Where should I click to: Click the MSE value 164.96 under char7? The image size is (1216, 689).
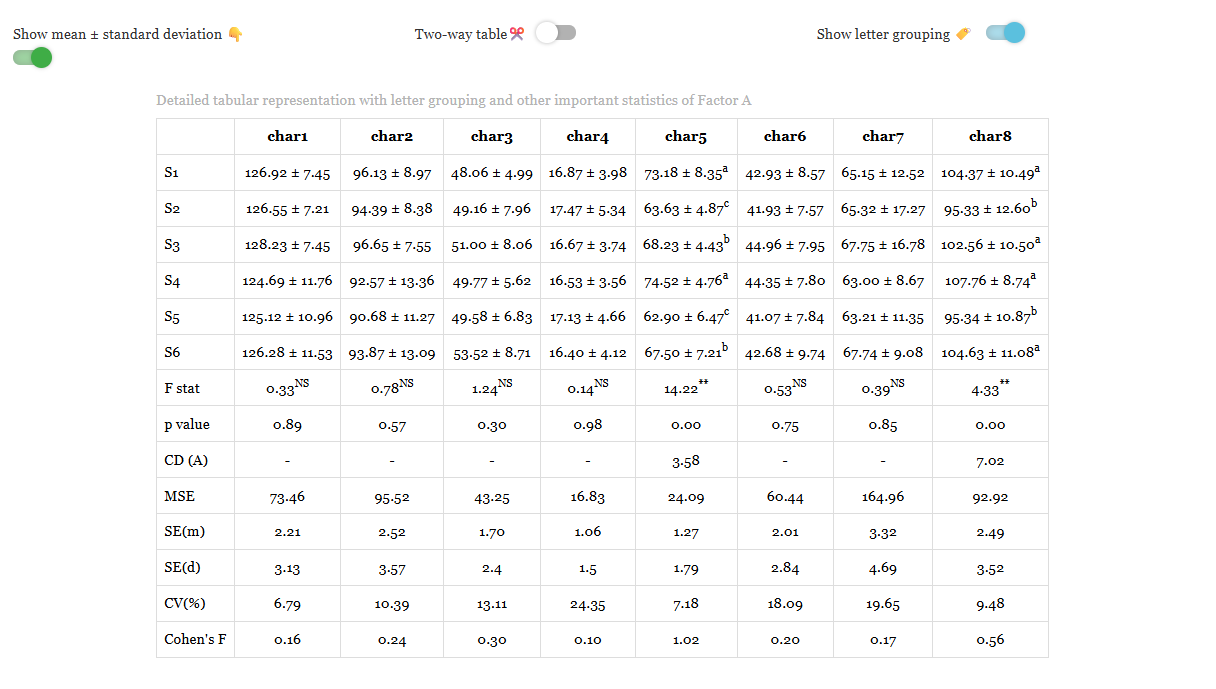tap(883, 497)
